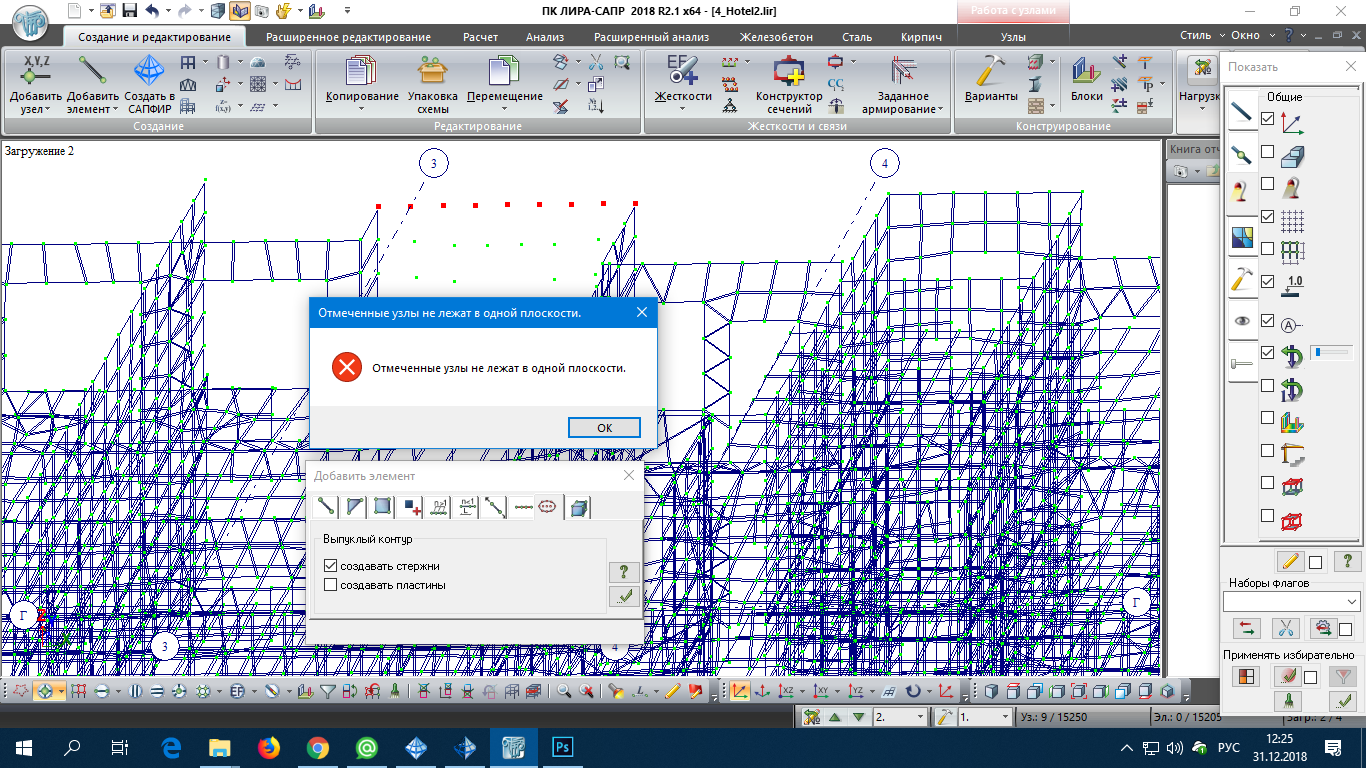Open Photoshop from the Windows taskbar
This screenshot has width=1366, height=768.
(x=562, y=747)
